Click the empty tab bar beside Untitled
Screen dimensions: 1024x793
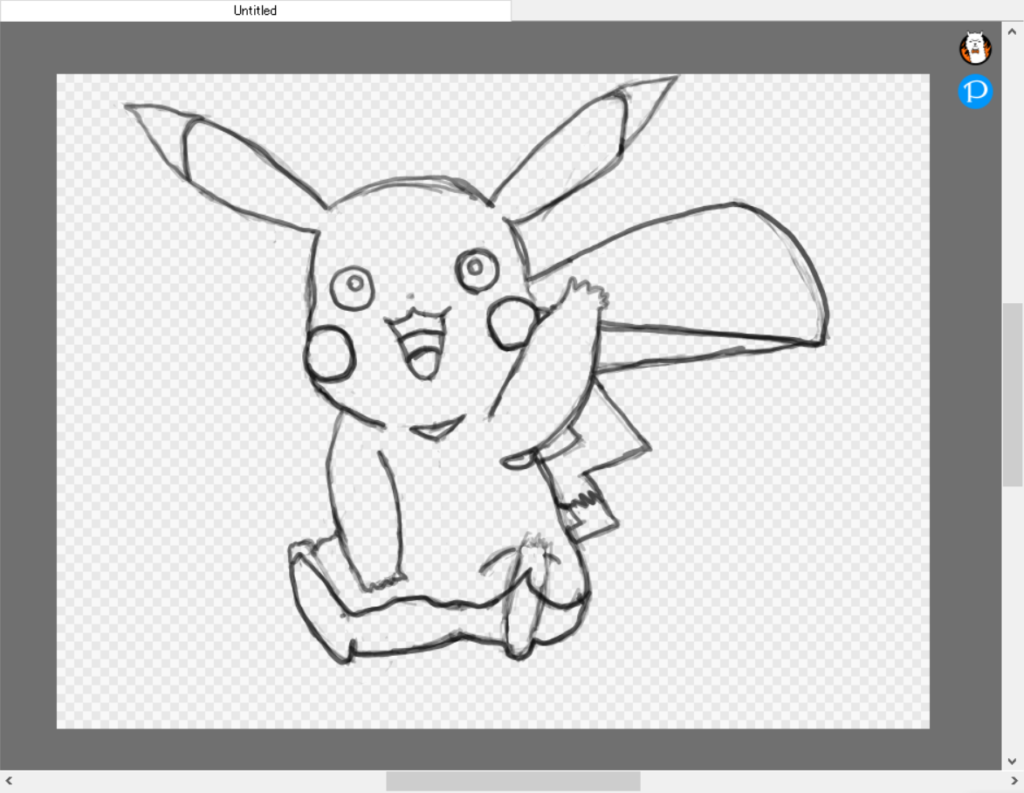(760, 11)
